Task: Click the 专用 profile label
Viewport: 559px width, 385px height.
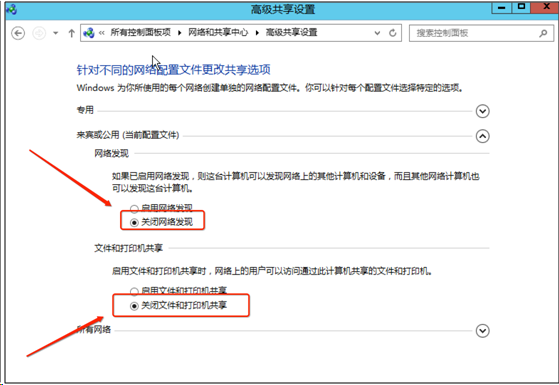Action: tap(85, 110)
